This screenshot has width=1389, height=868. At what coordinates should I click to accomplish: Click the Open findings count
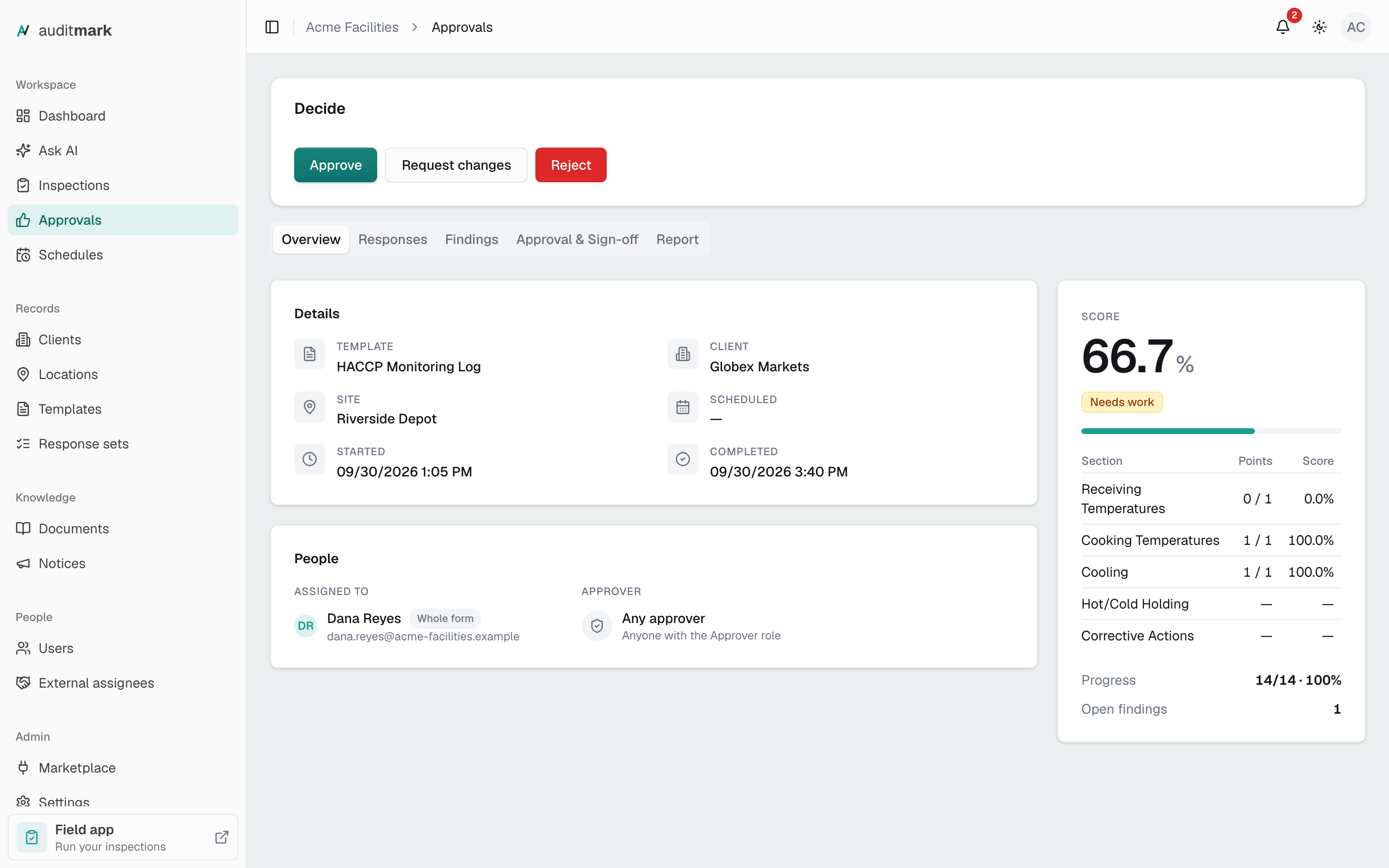(x=1337, y=709)
